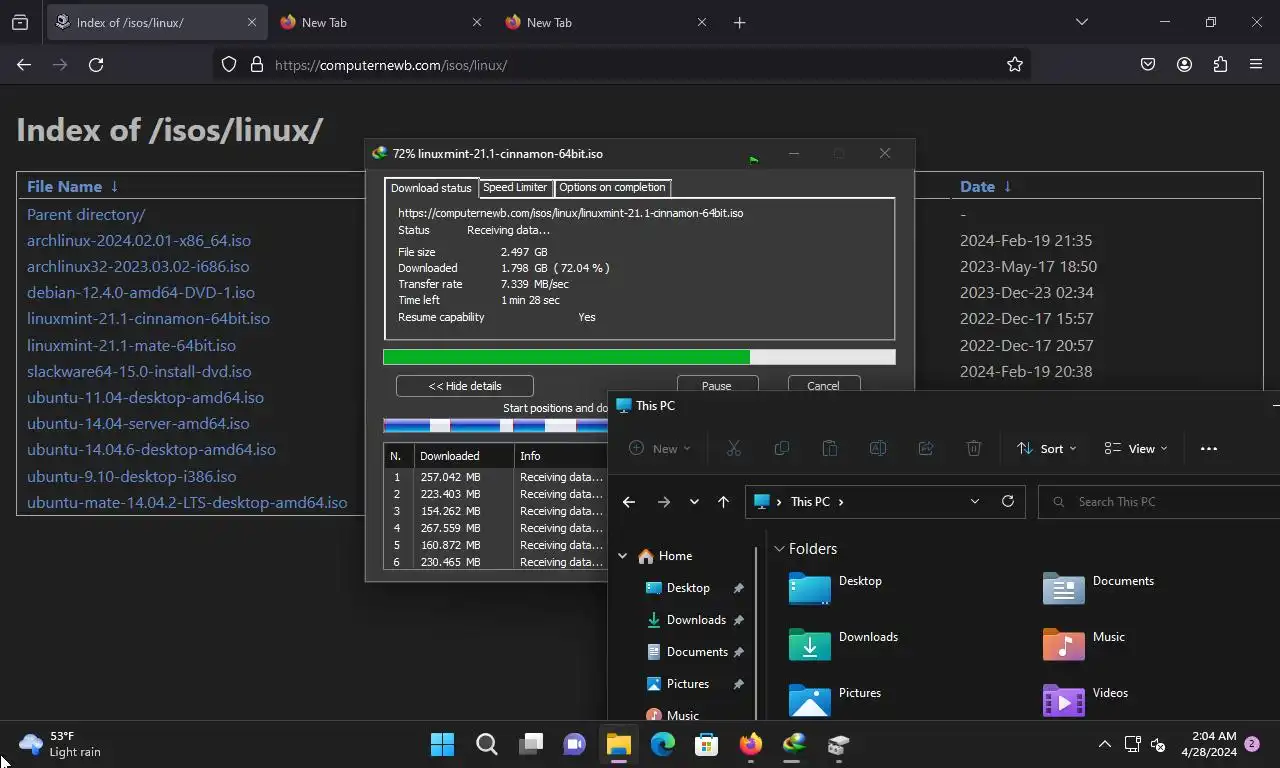This screenshot has height=768, width=1280.
Task: Switch to Options on completion tab
Action: pos(612,187)
